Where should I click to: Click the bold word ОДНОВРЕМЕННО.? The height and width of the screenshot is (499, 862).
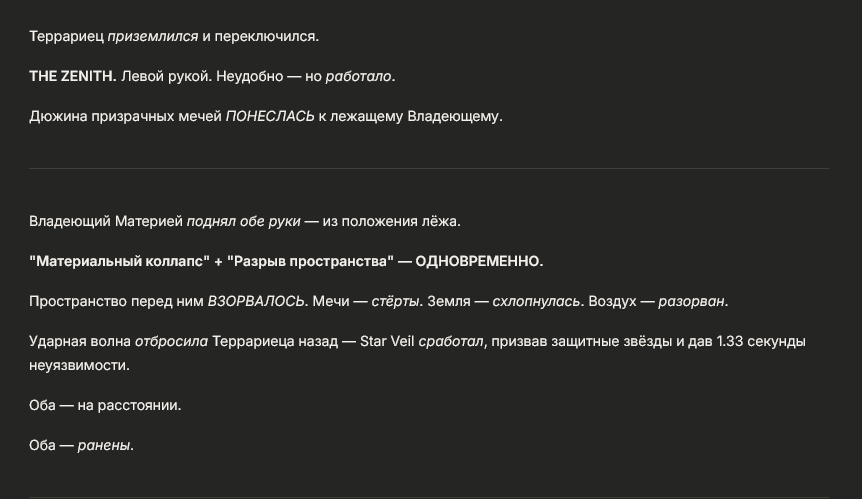coord(479,261)
